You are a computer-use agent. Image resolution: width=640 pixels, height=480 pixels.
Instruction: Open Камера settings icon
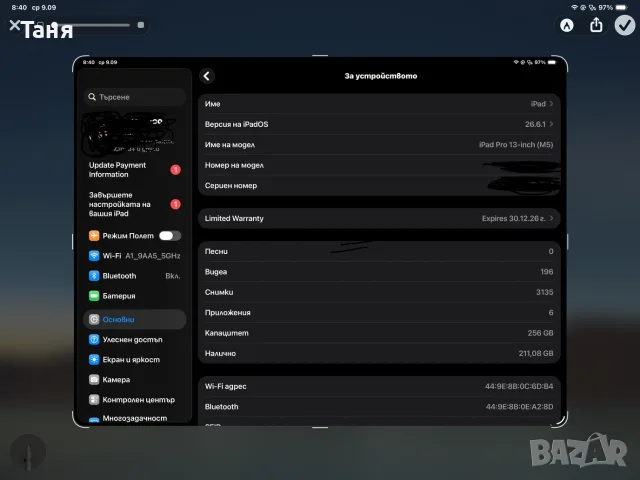click(94, 379)
